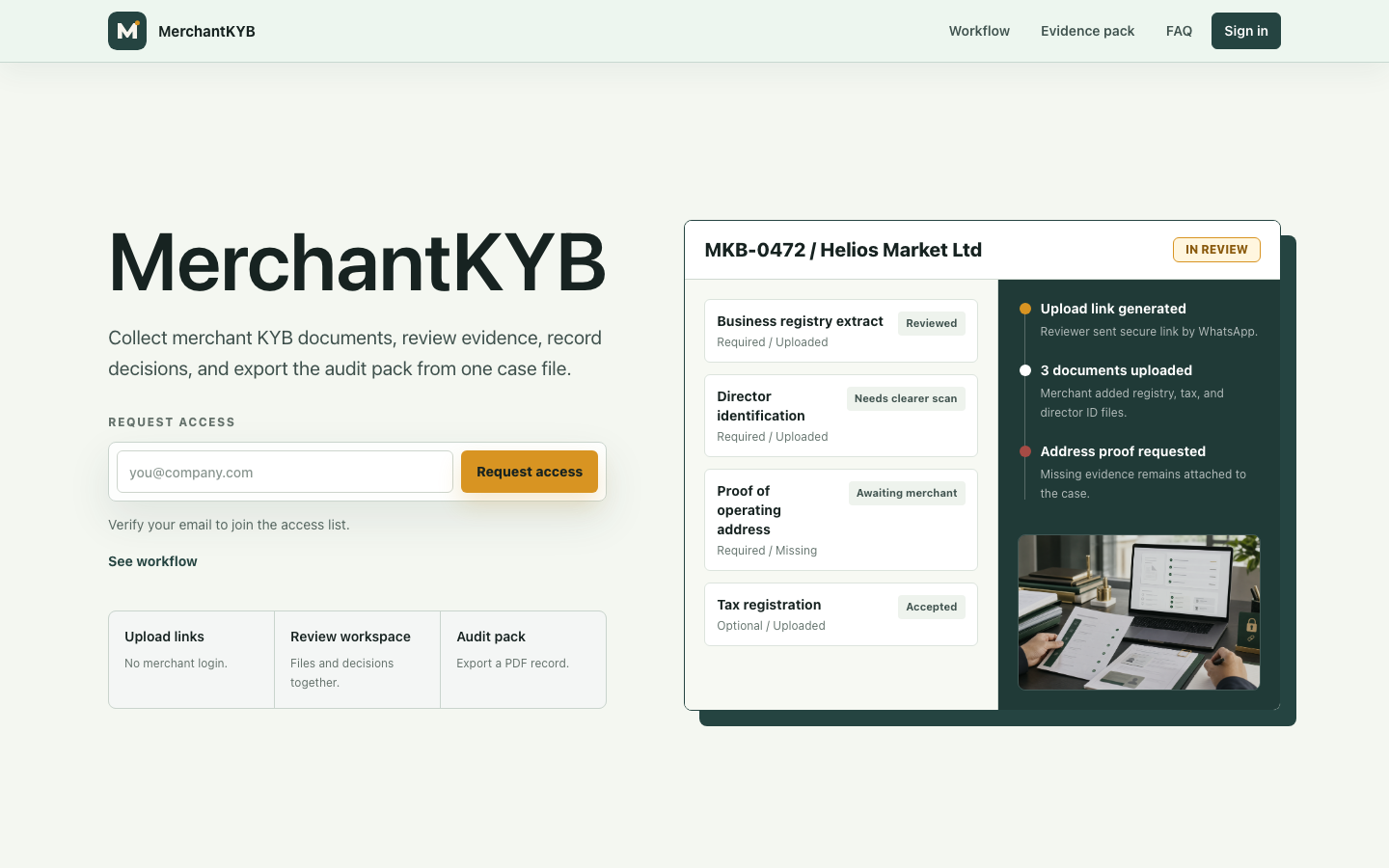Open the Director identification document row
Viewport: 1389px width, 868px height.
click(x=841, y=416)
